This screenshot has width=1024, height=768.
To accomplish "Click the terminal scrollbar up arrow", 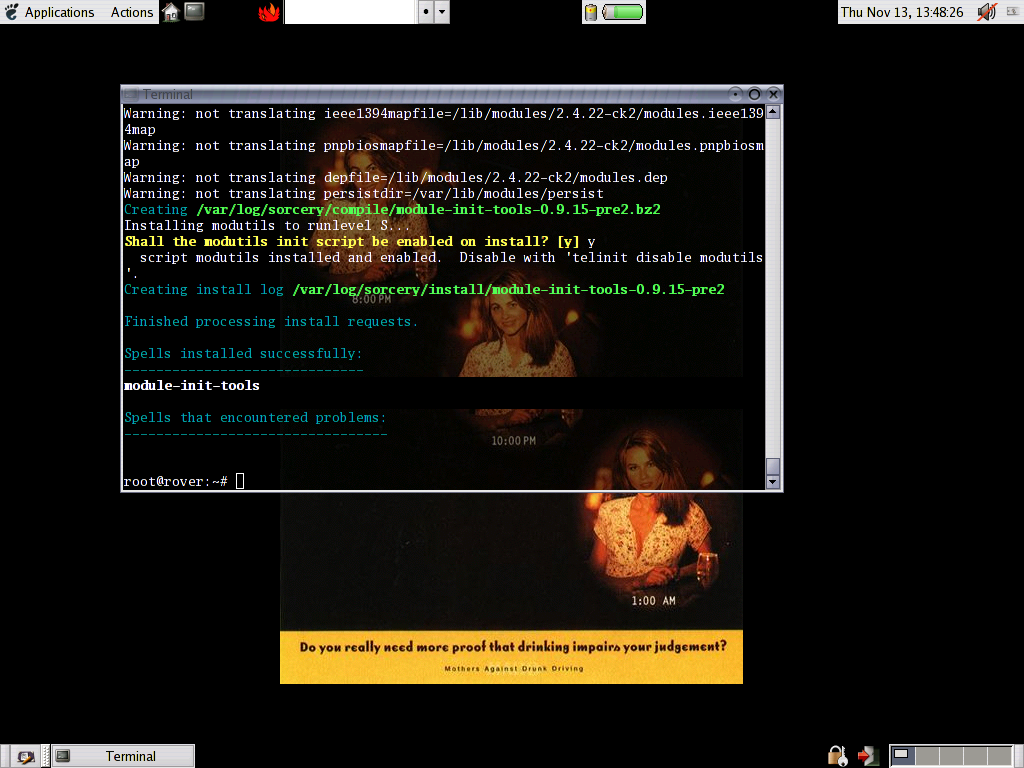I will [x=772, y=113].
